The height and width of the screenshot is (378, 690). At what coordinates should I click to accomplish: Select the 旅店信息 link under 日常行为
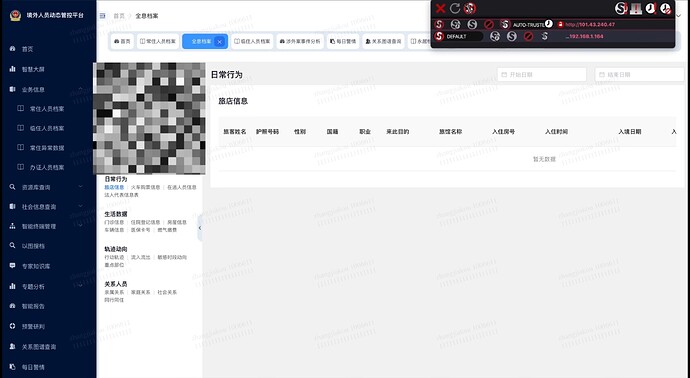(x=114, y=187)
